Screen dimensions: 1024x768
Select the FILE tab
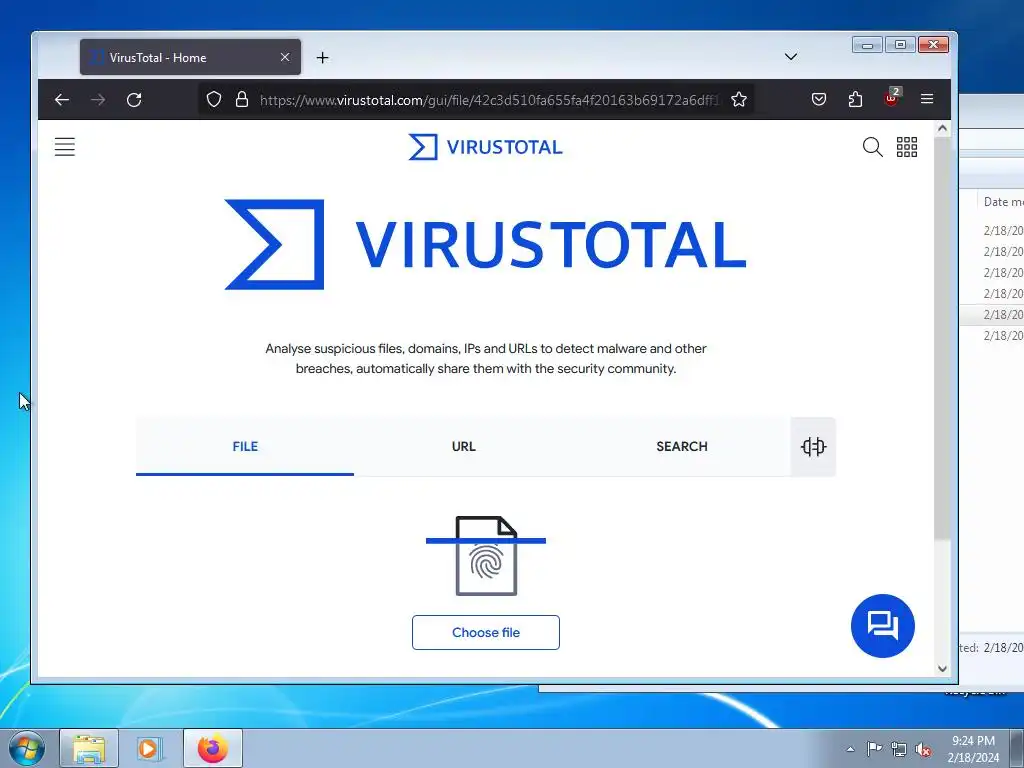(x=245, y=447)
